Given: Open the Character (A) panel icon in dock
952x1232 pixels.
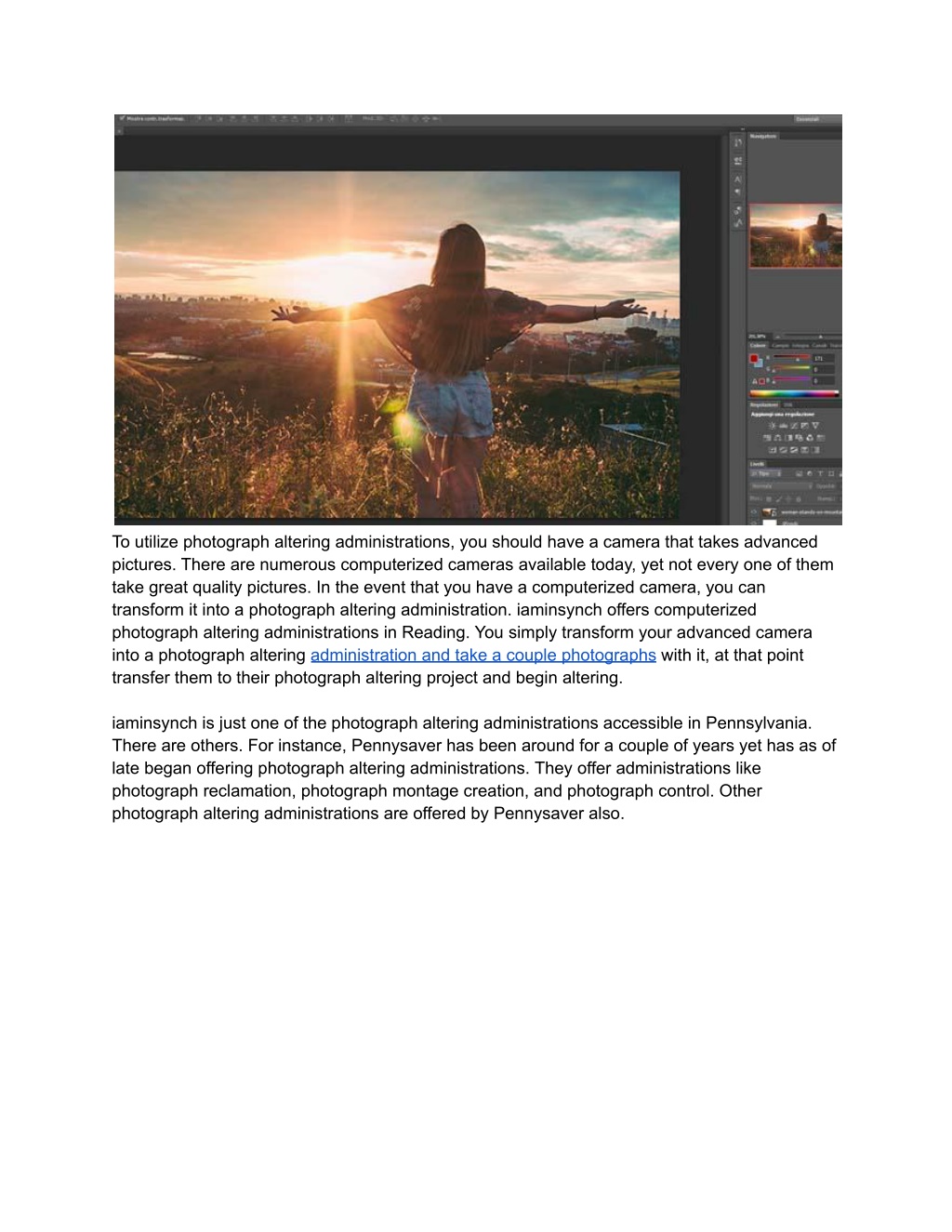Looking at the screenshot, I should [738, 179].
